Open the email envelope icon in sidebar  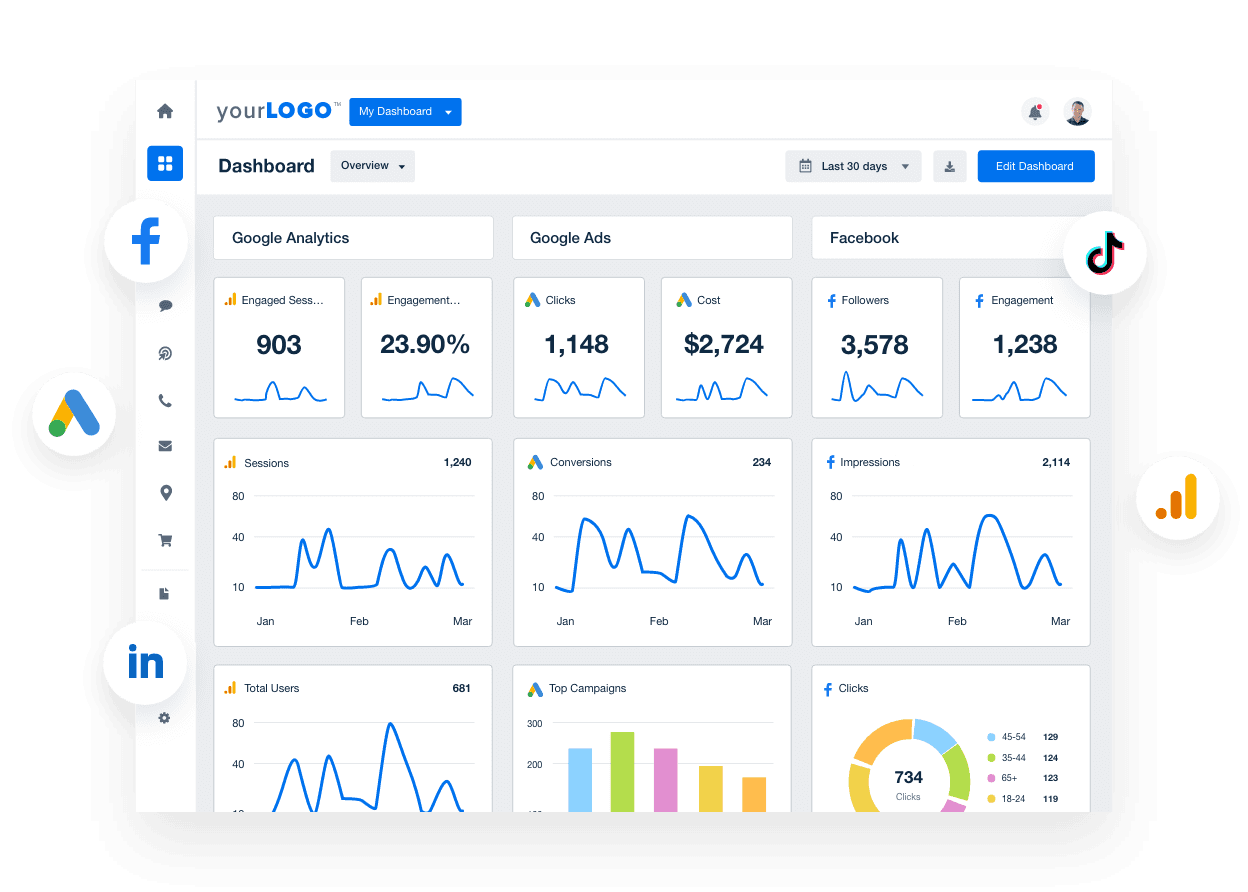pyautogui.click(x=164, y=446)
